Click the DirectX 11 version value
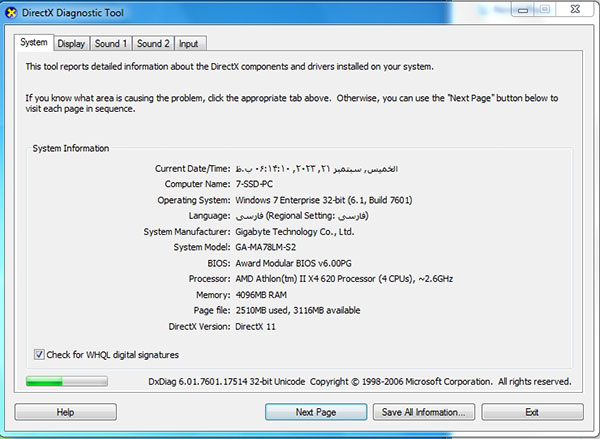 255,326
